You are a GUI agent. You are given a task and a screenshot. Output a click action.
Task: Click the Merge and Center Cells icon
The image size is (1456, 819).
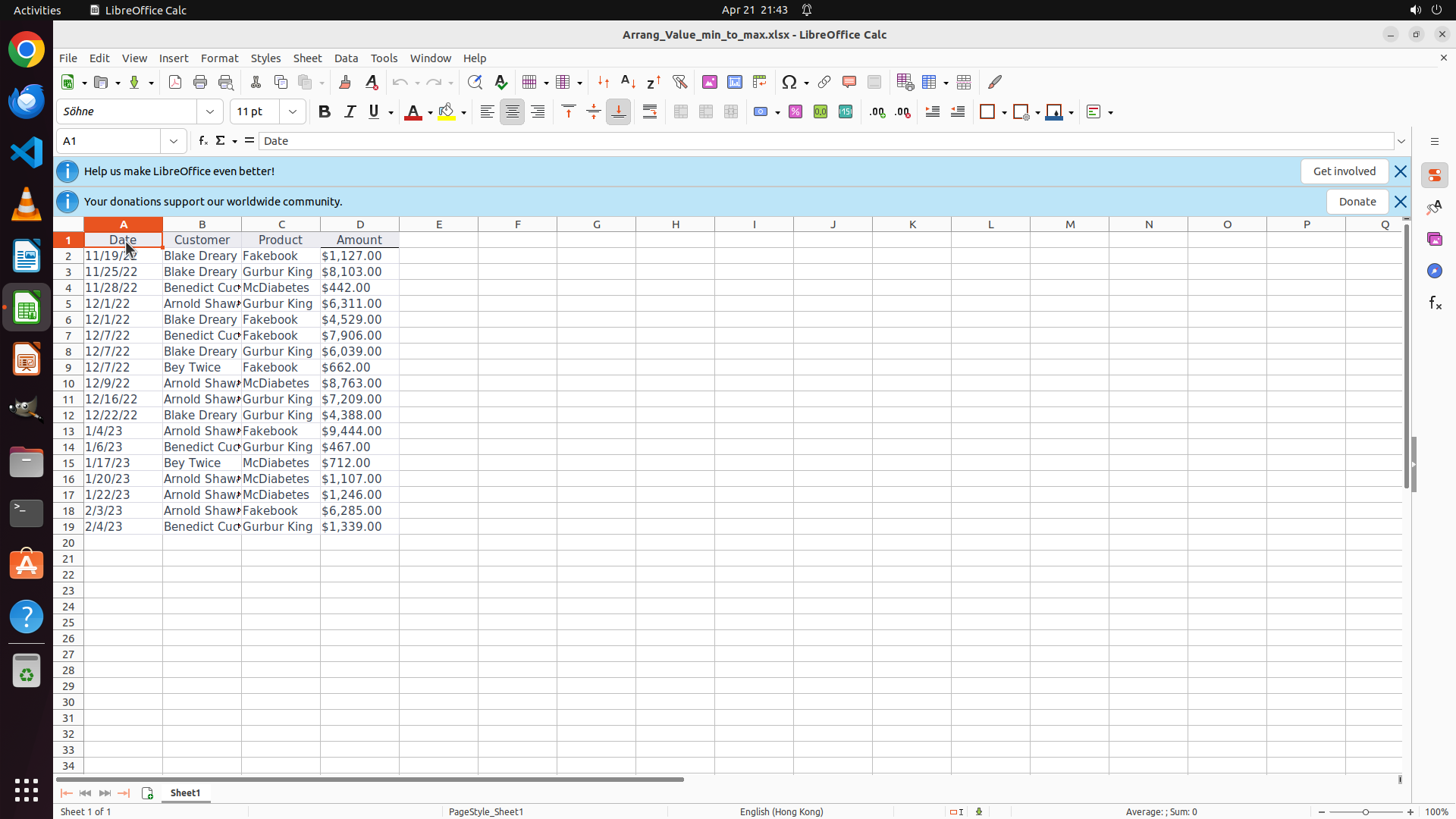681,112
